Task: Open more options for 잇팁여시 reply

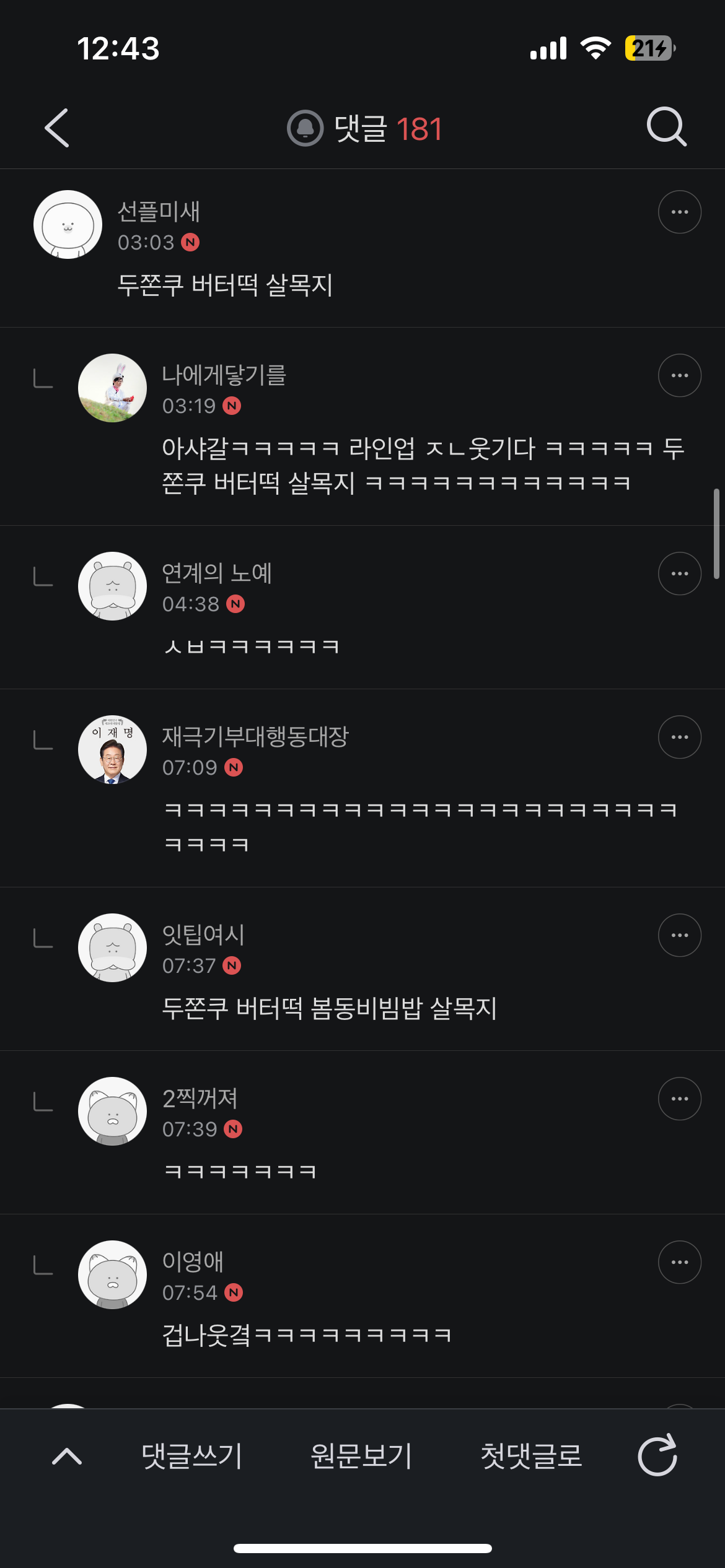Action: click(679, 935)
